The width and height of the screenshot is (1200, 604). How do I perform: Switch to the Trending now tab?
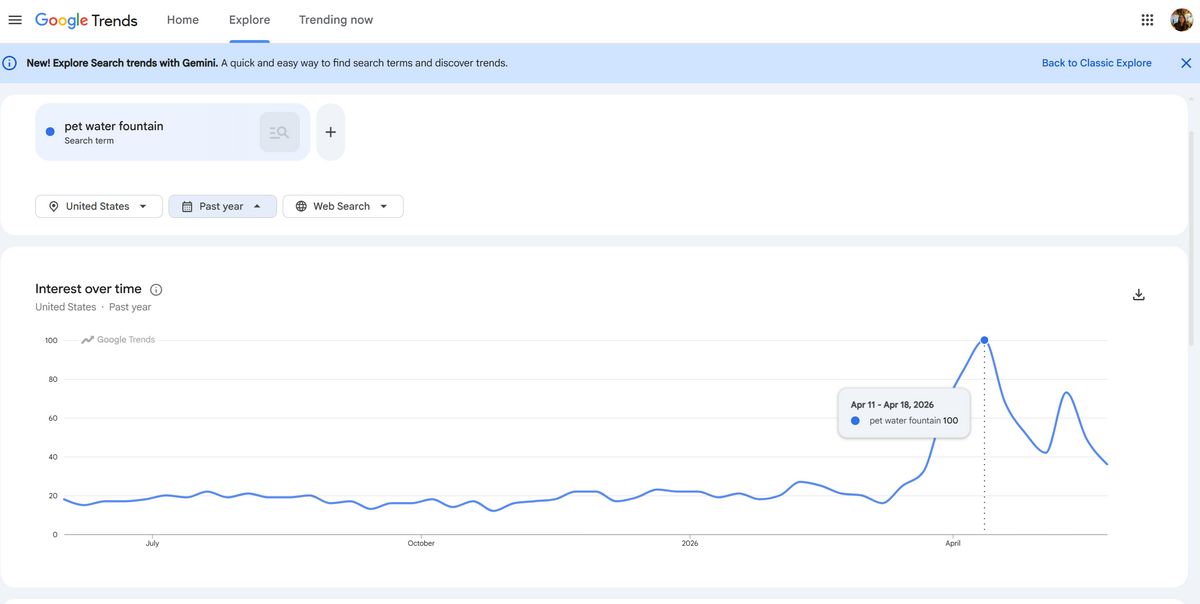click(x=336, y=20)
